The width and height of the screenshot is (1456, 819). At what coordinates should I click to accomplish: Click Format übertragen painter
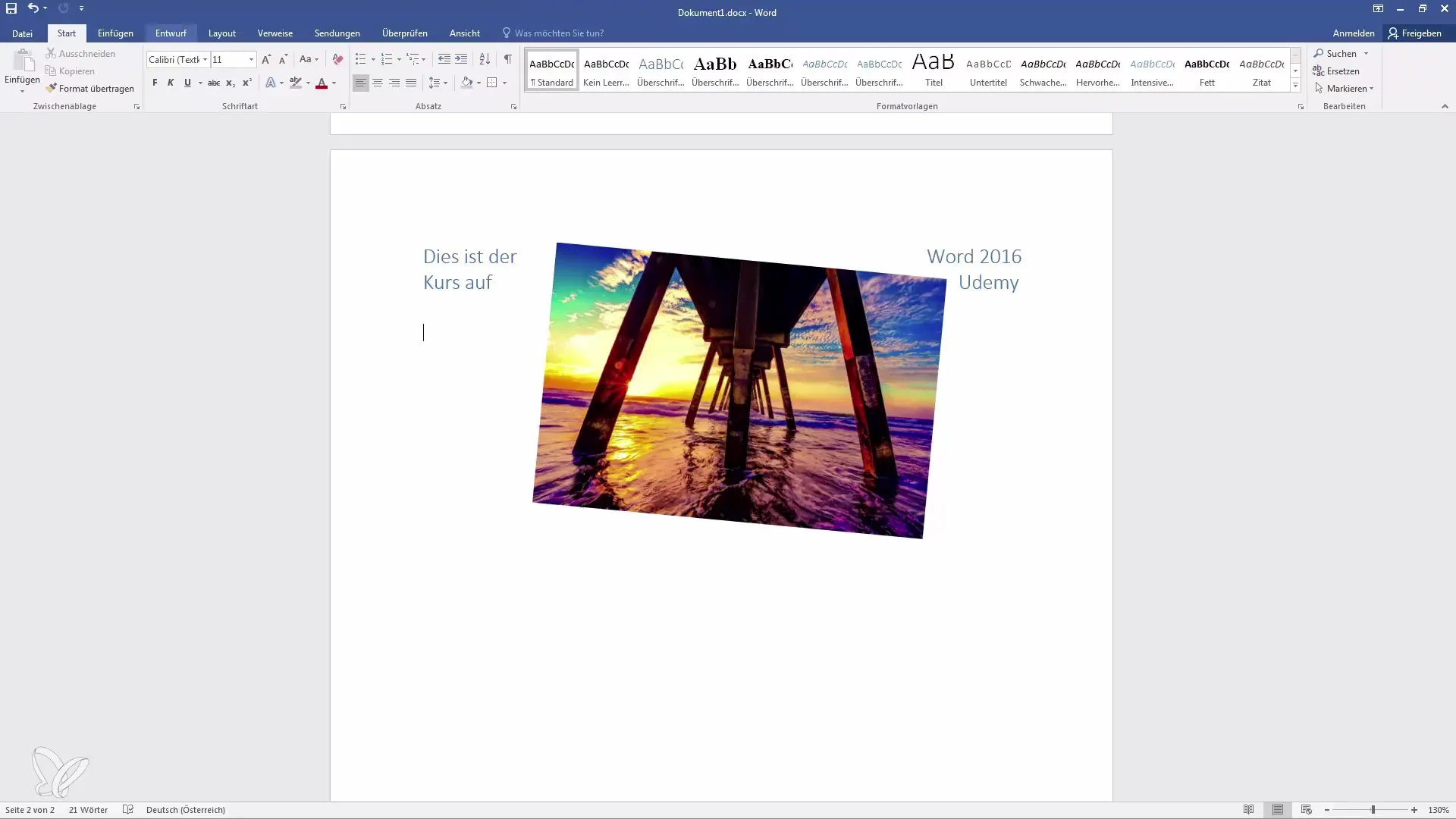pos(89,89)
